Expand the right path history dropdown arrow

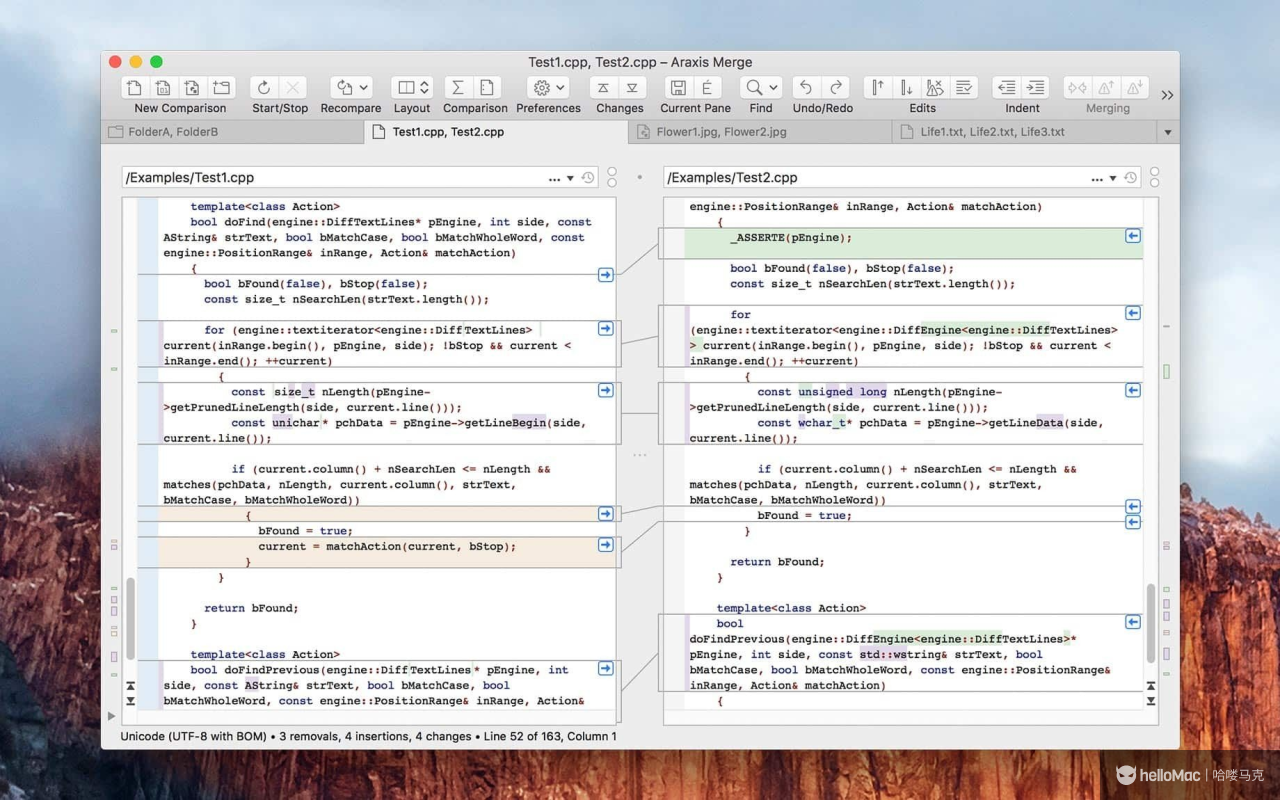(x=1113, y=178)
